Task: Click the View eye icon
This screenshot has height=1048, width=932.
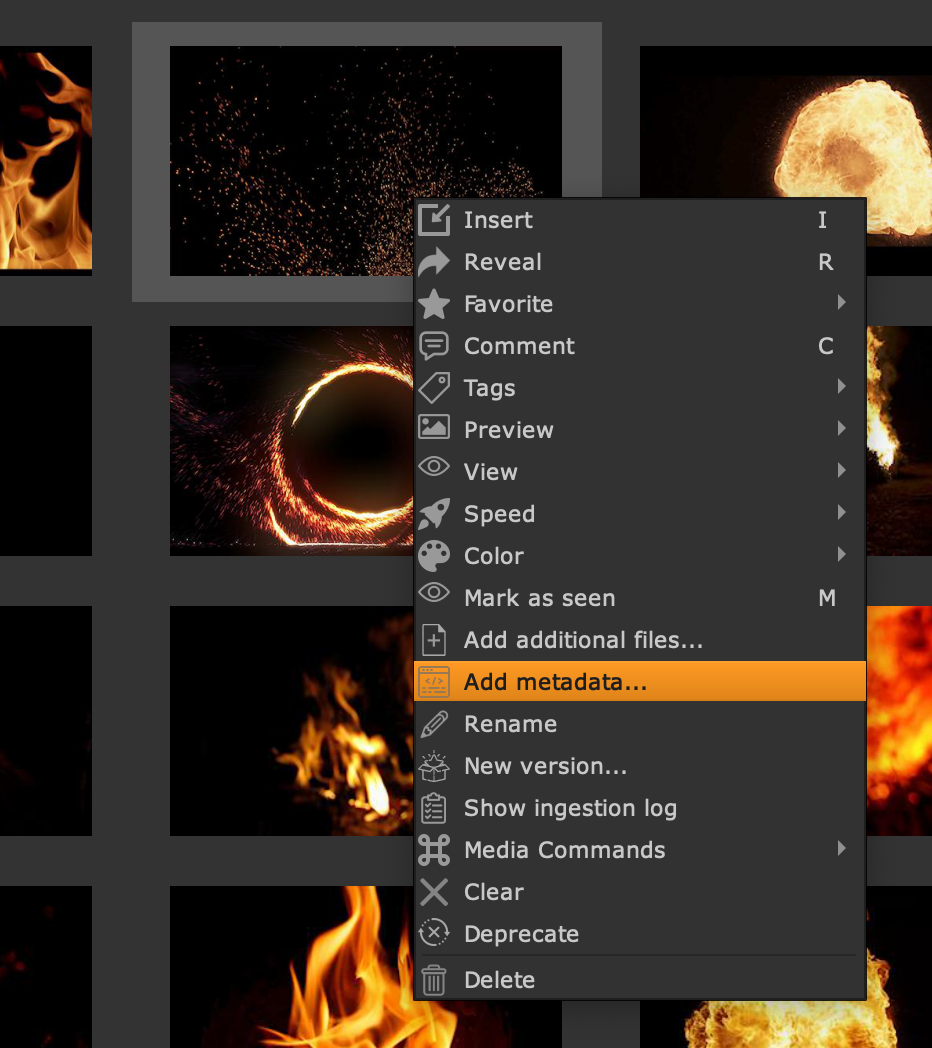Action: pos(434,471)
